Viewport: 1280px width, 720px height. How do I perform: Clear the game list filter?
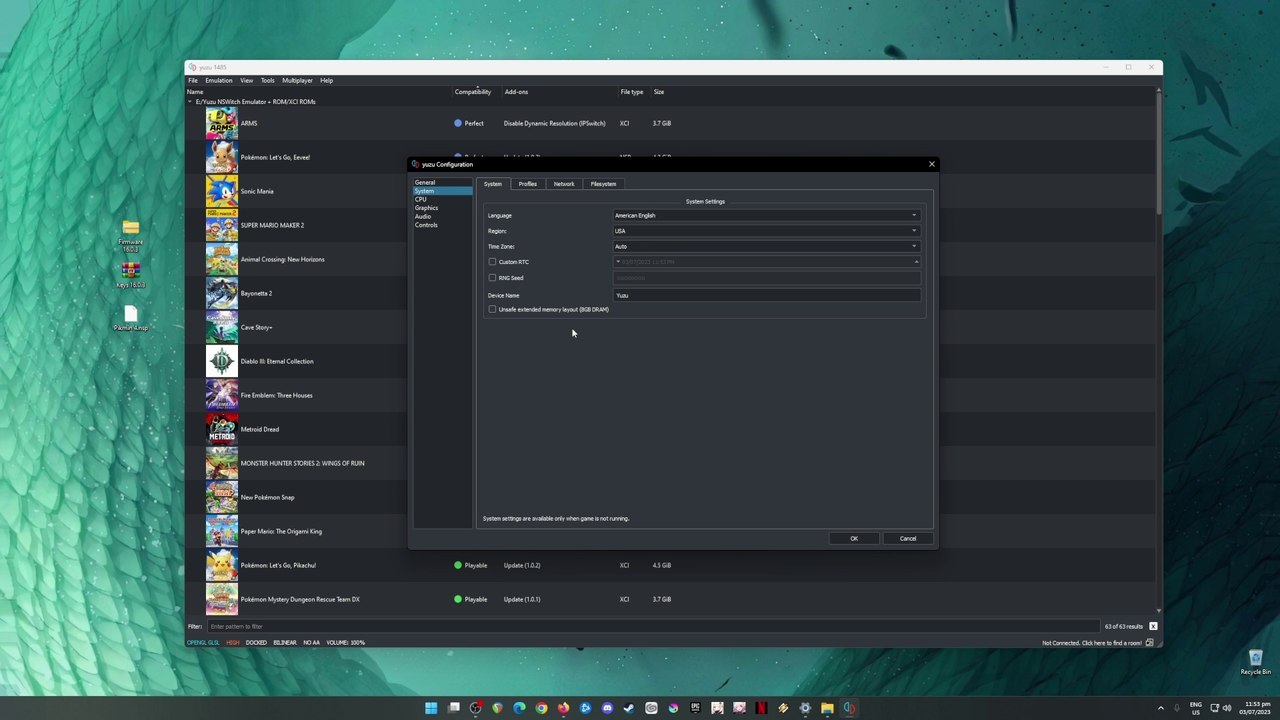click(x=1153, y=626)
